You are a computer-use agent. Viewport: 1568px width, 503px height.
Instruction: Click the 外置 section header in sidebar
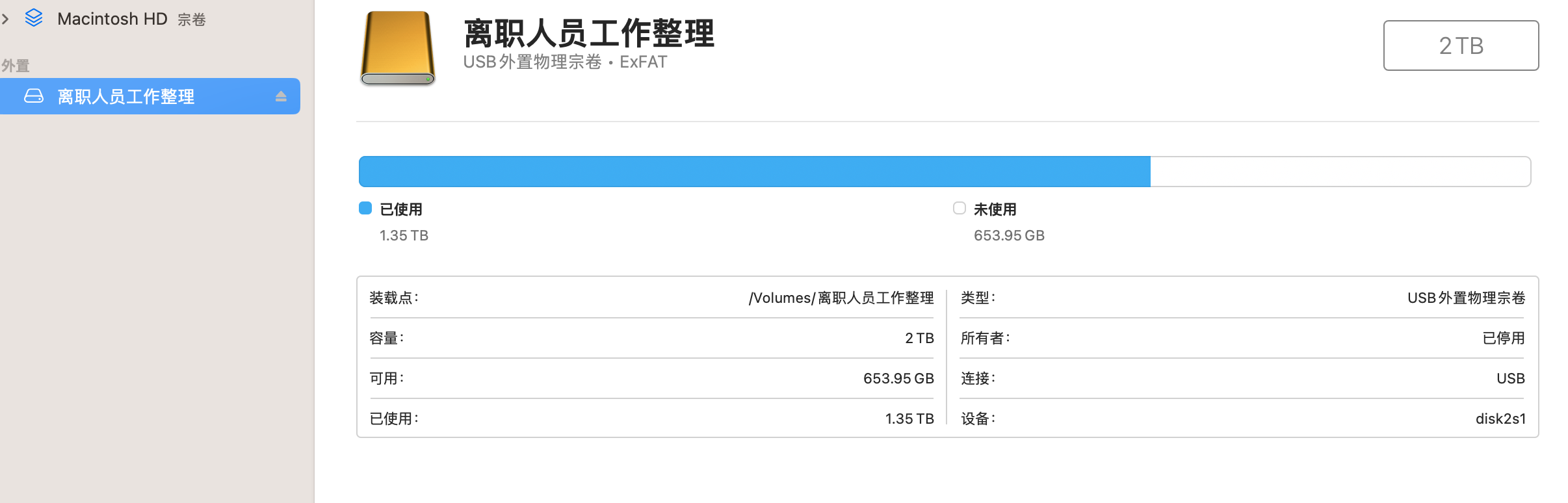[16, 66]
